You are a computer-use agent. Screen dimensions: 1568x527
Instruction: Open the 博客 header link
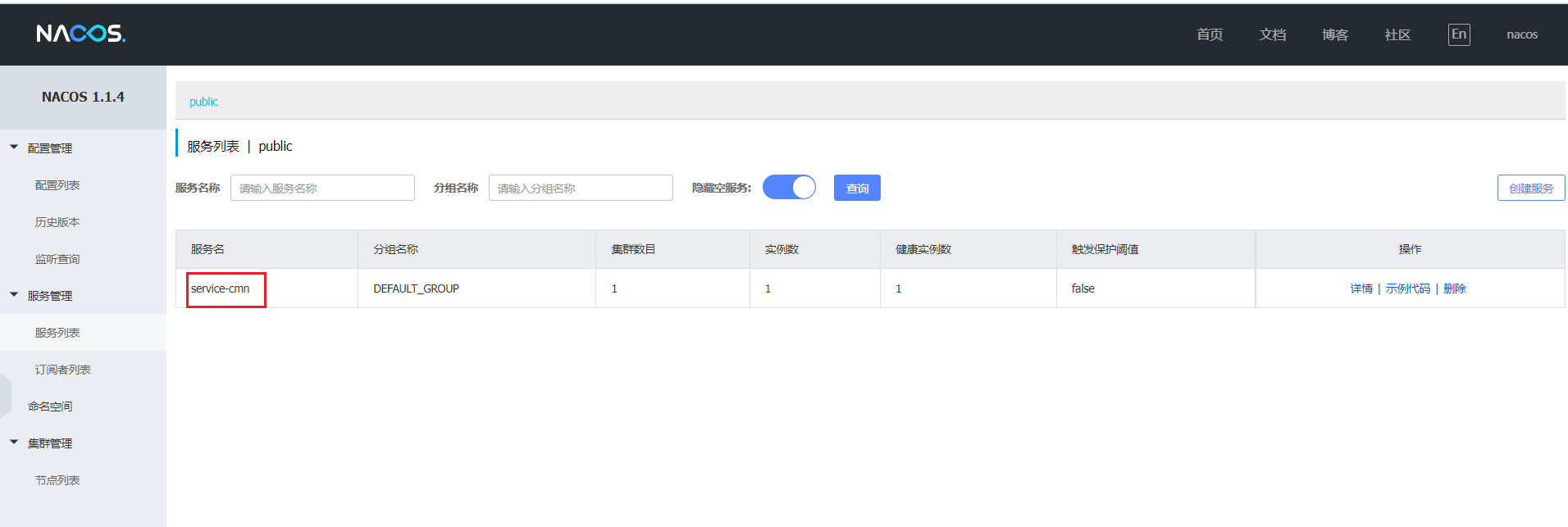pos(1334,34)
